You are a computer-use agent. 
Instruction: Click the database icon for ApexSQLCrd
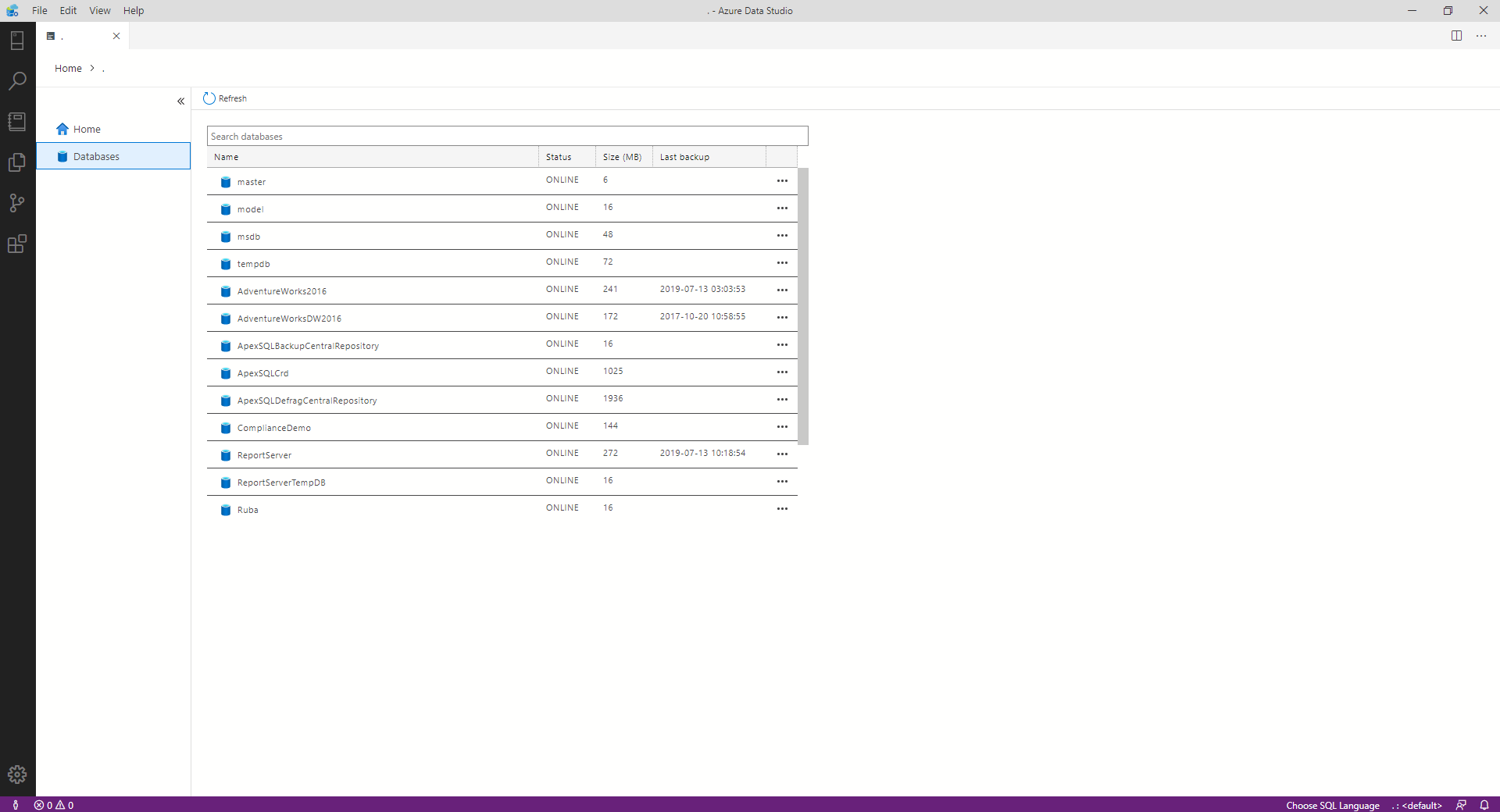point(226,373)
